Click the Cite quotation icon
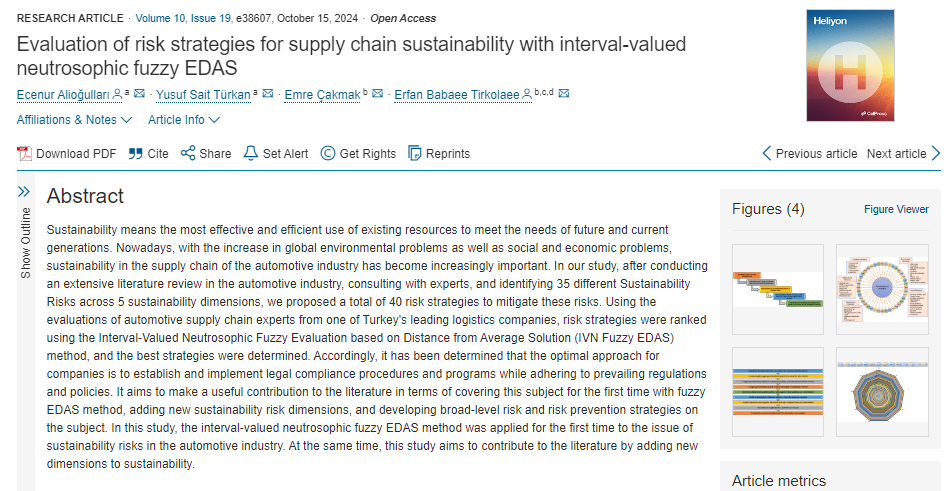Viewport: 947px width, 491px height. (x=135, y=153)
